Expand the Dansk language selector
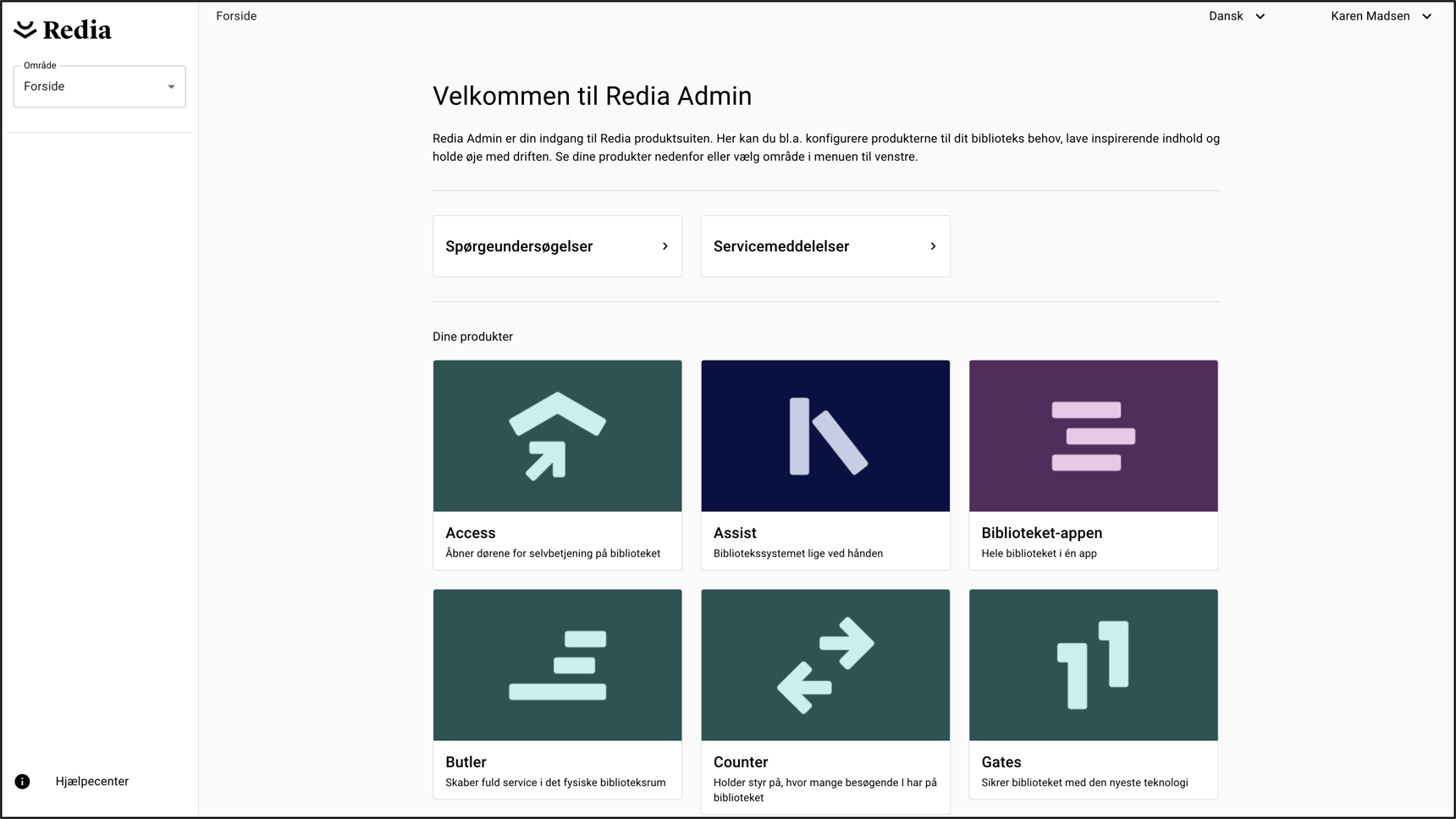 pyautogui.click(x=1235, y=15)
